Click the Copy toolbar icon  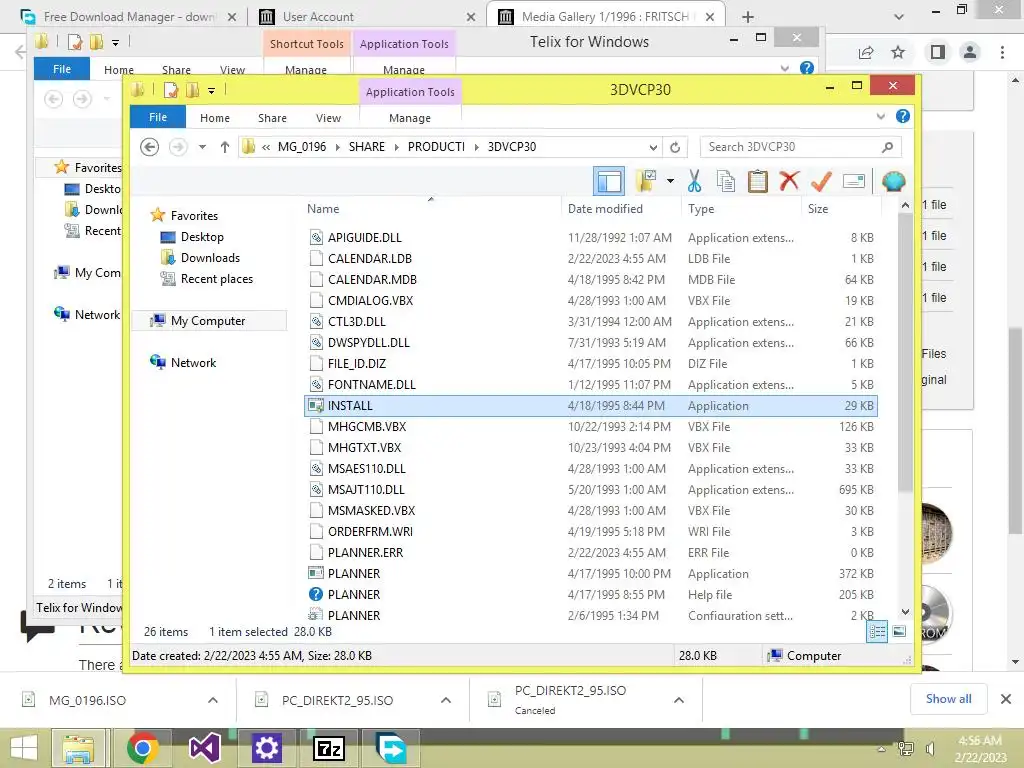pos(726,181)
